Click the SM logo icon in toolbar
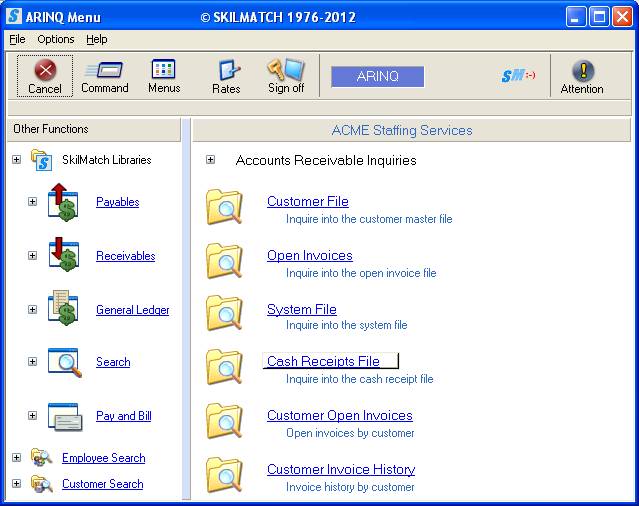The width and height of the screenshot is (639, 506). pos(518,75)
